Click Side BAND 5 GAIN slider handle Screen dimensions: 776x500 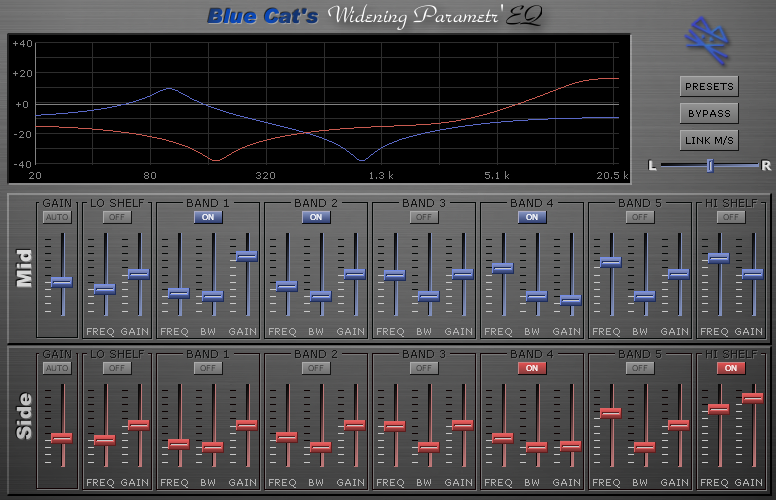679,425
